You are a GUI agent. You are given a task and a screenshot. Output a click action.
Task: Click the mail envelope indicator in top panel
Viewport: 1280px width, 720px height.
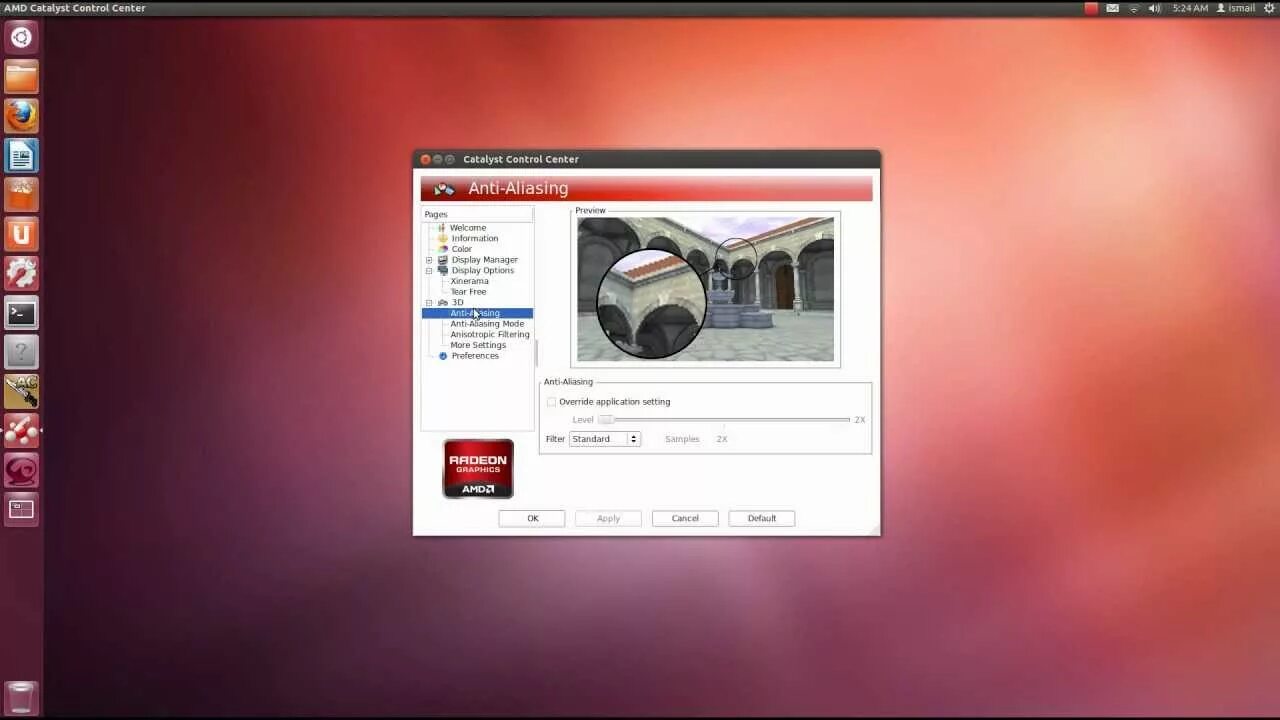pyautogui.click(x=1112, y=8)
